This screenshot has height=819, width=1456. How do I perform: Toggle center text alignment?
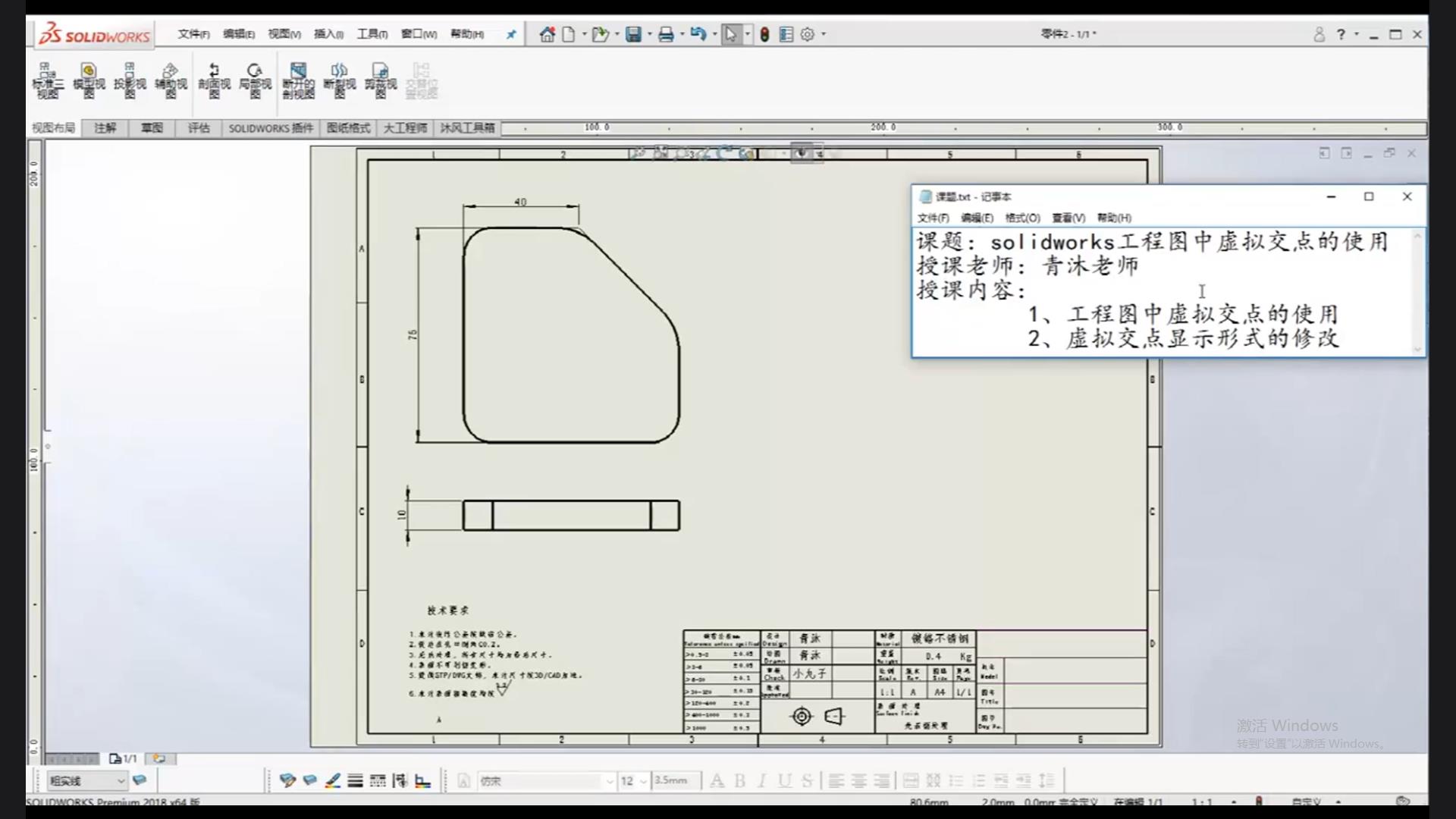click(x=859, y=780)
